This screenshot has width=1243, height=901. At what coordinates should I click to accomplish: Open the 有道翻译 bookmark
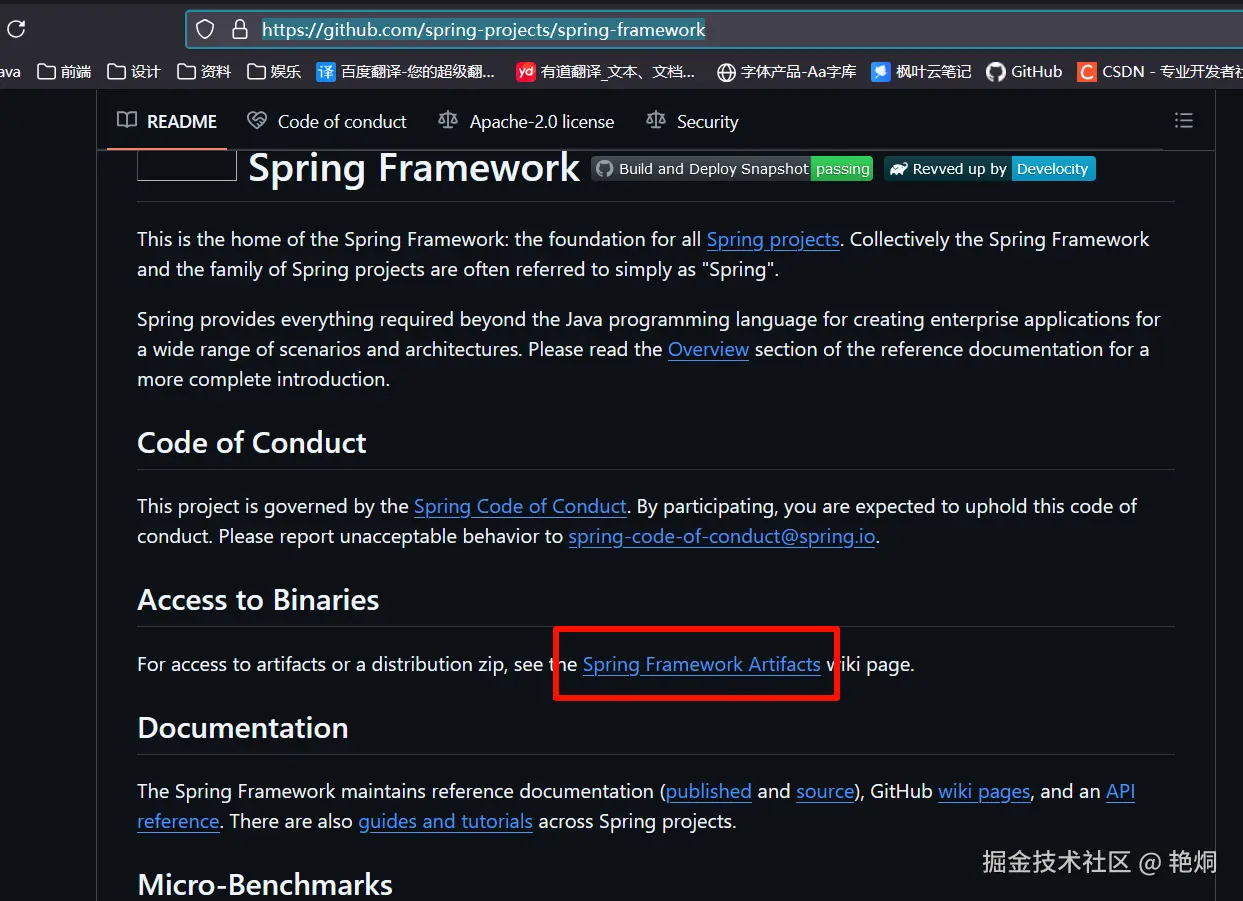click(x=606, y=71)
